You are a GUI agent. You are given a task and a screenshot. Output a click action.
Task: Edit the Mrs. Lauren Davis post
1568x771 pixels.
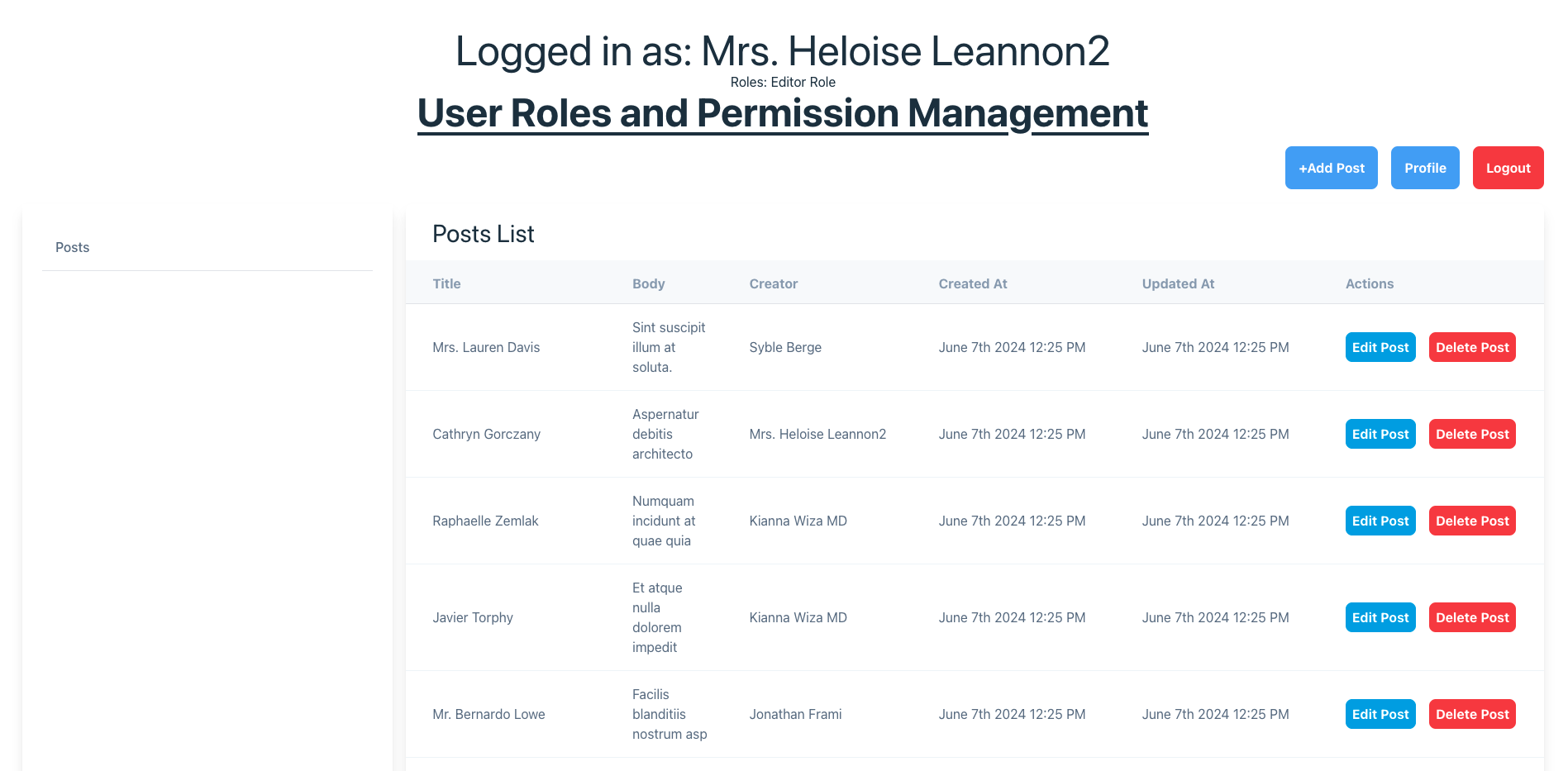coord(1380,347)
